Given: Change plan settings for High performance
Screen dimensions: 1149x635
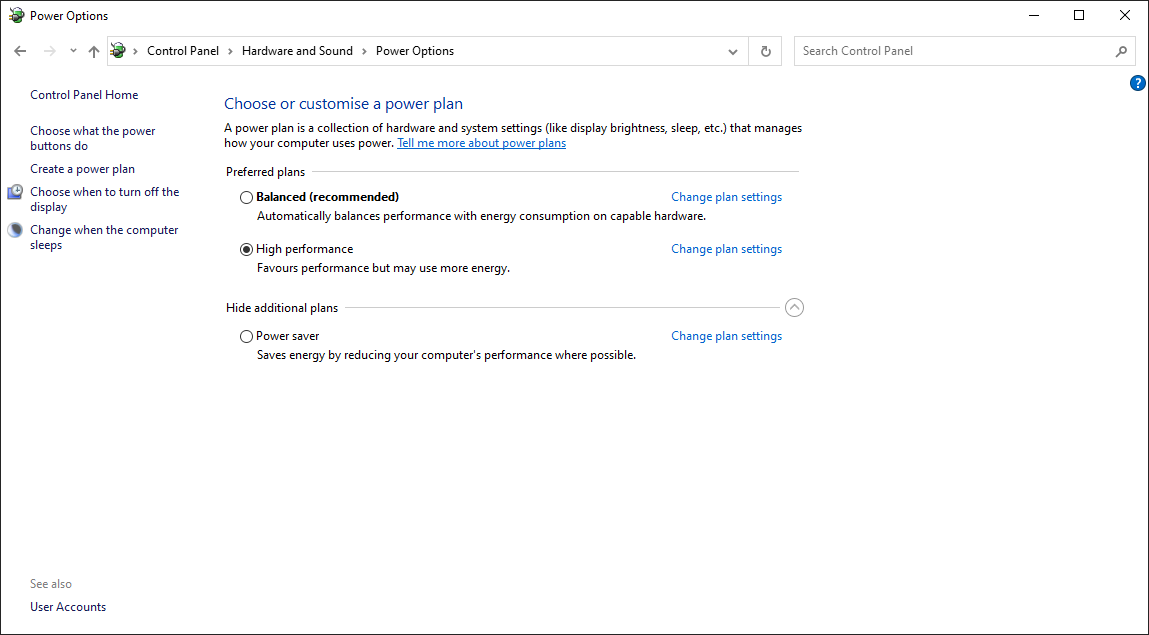Looking at the screenshot, I should pyautogui.click(x=726, y=249).
